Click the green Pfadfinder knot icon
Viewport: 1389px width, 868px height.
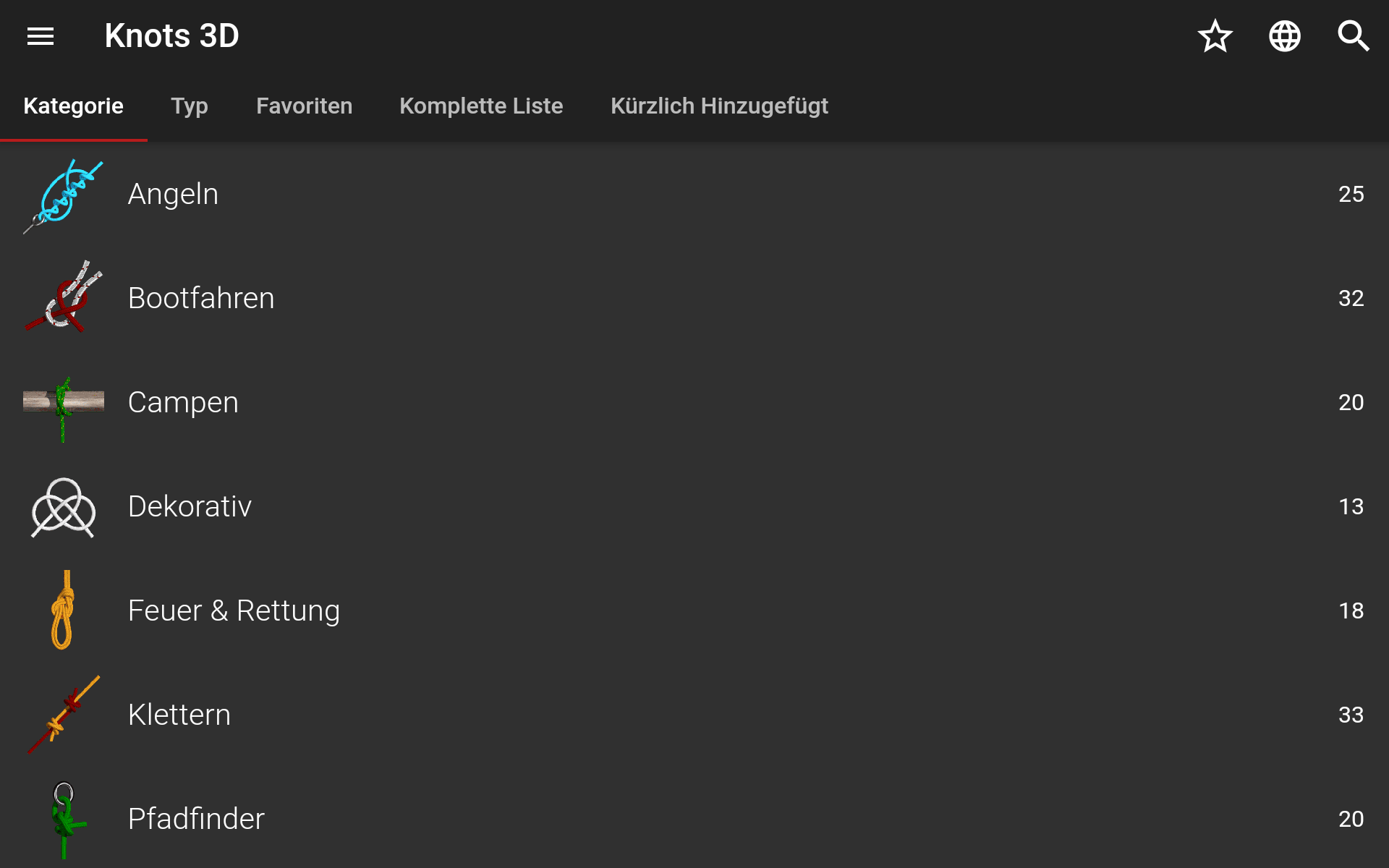67,820
